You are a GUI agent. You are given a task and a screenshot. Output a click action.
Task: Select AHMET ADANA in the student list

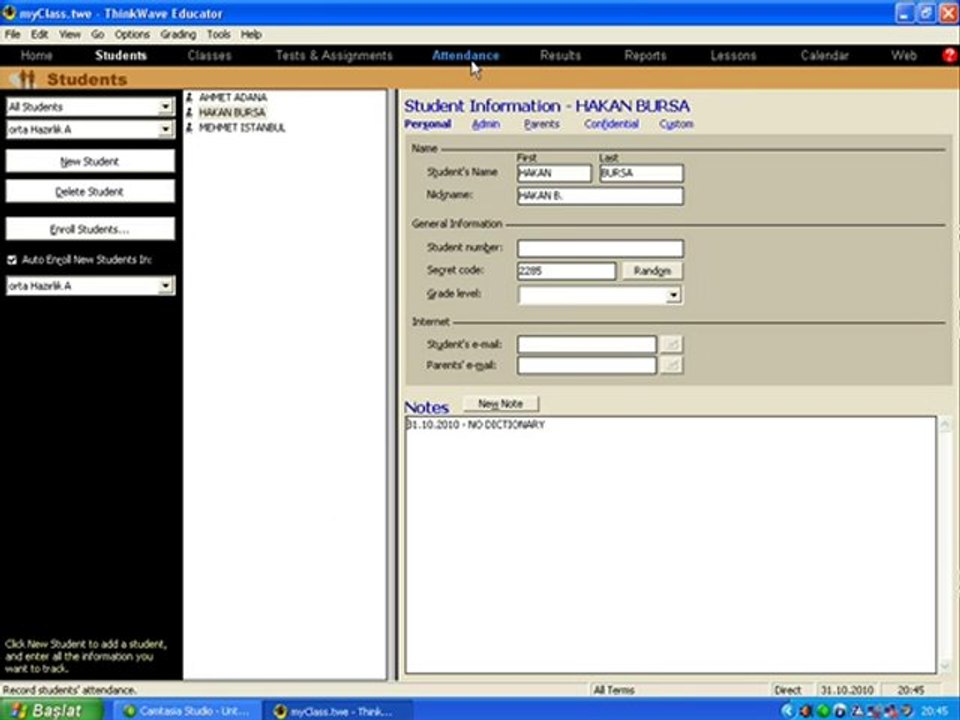coord(233,98)
